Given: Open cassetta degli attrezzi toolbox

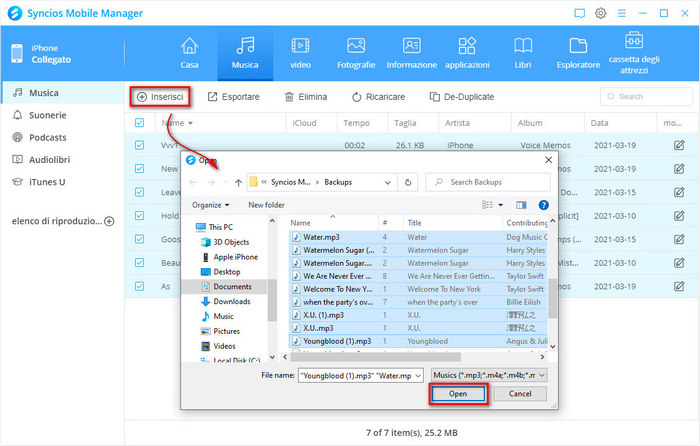Looking at the screenshot, I should tap(634, 53).
